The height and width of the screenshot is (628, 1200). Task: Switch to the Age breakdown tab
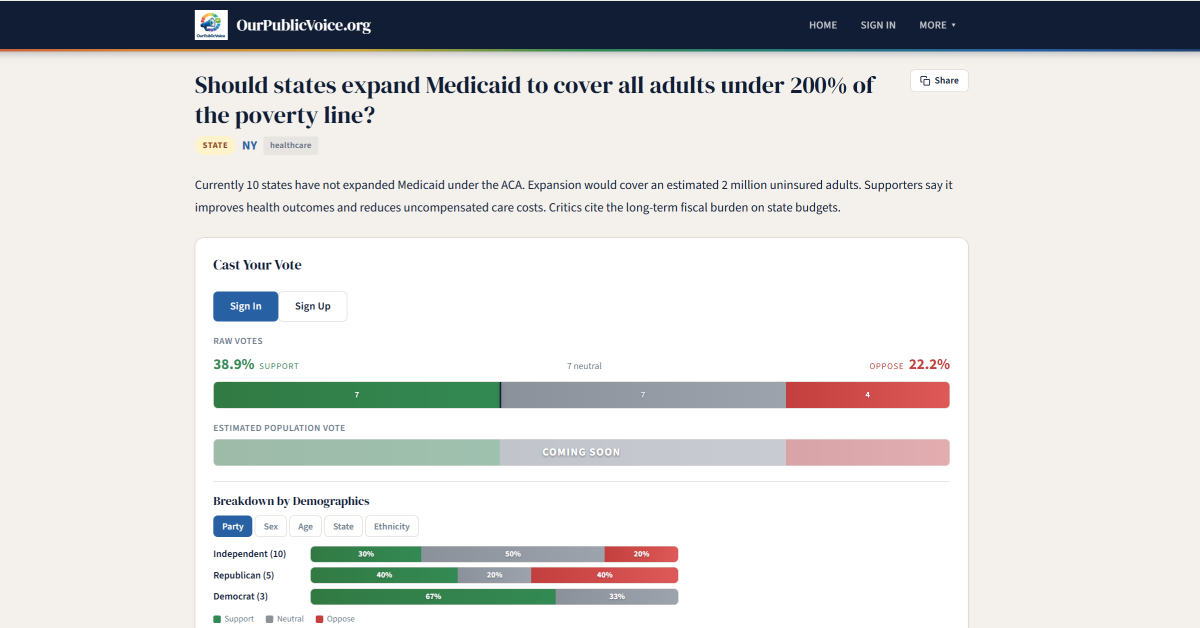306,527
